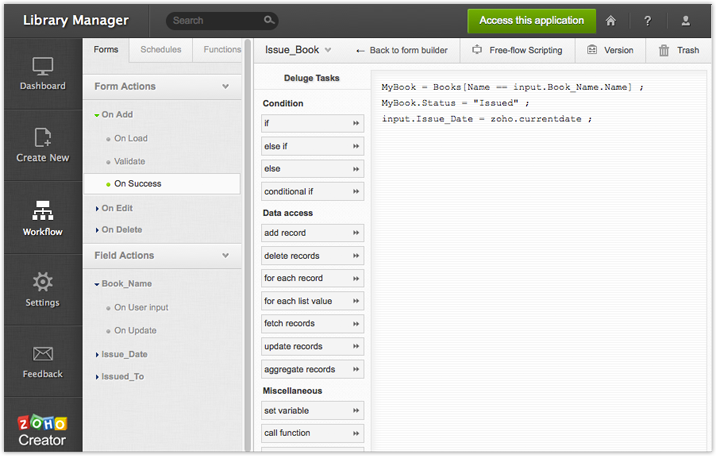Expand the Issue_Date field node

[123, 354]
